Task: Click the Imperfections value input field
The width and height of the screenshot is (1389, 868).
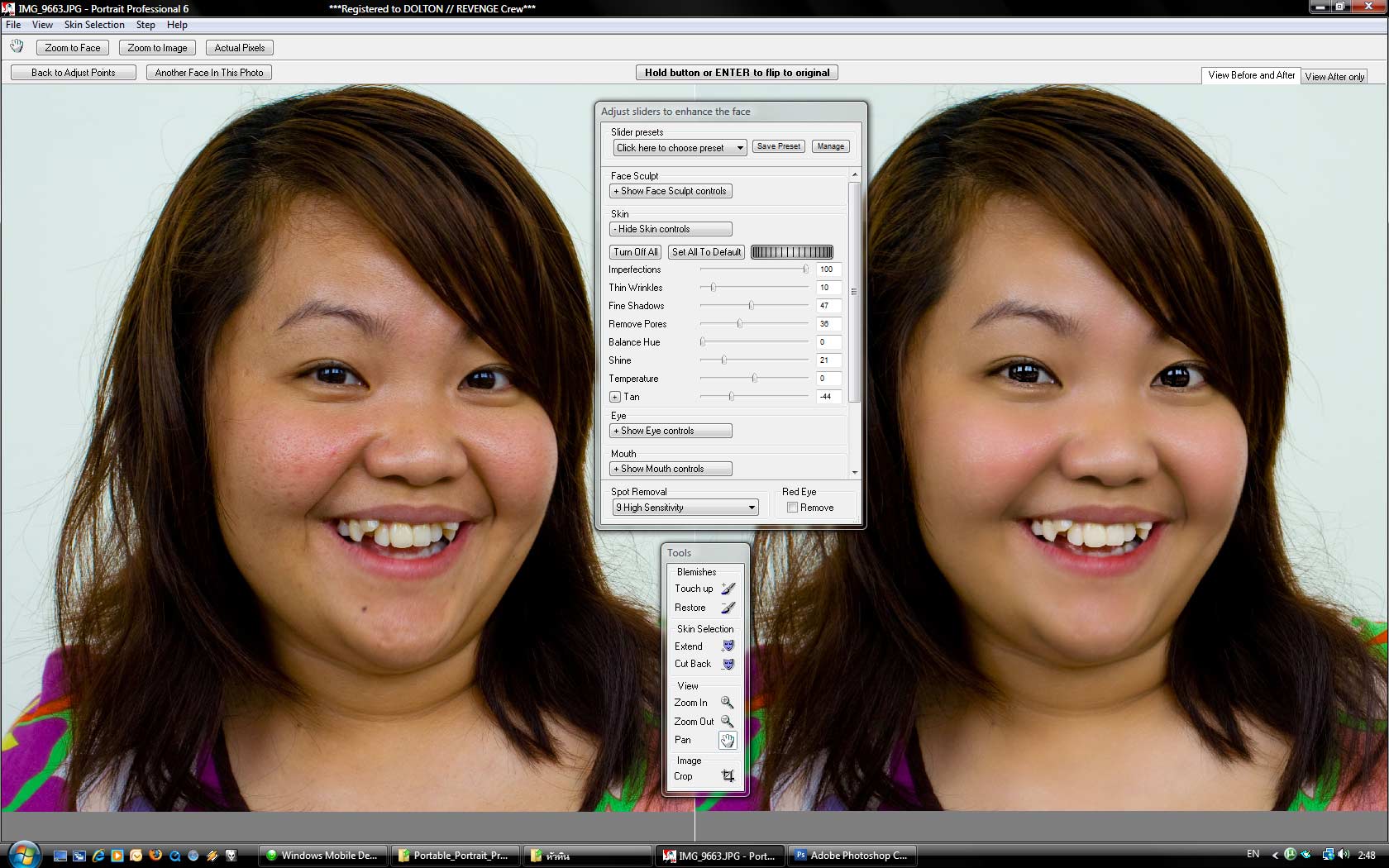Action: click(x=828, y=269)
